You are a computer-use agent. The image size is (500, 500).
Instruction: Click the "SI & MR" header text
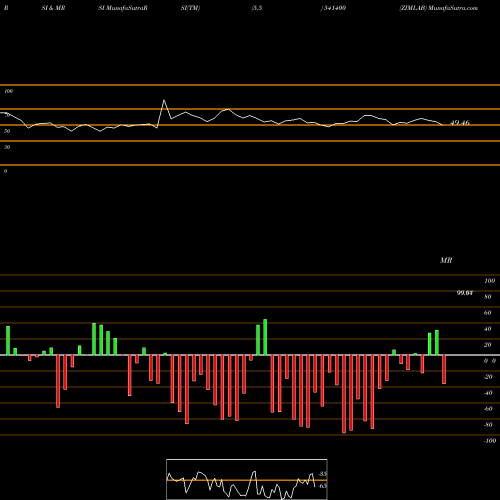53,8
